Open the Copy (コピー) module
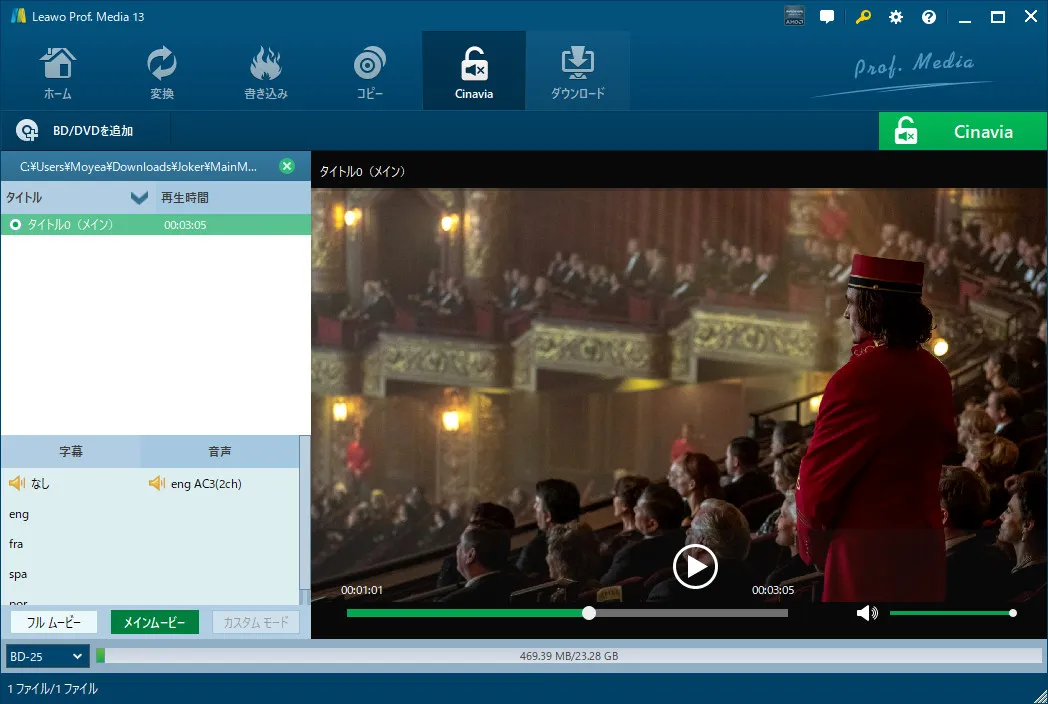Screen dimensions: 1048x704 [x=370, y=72]
